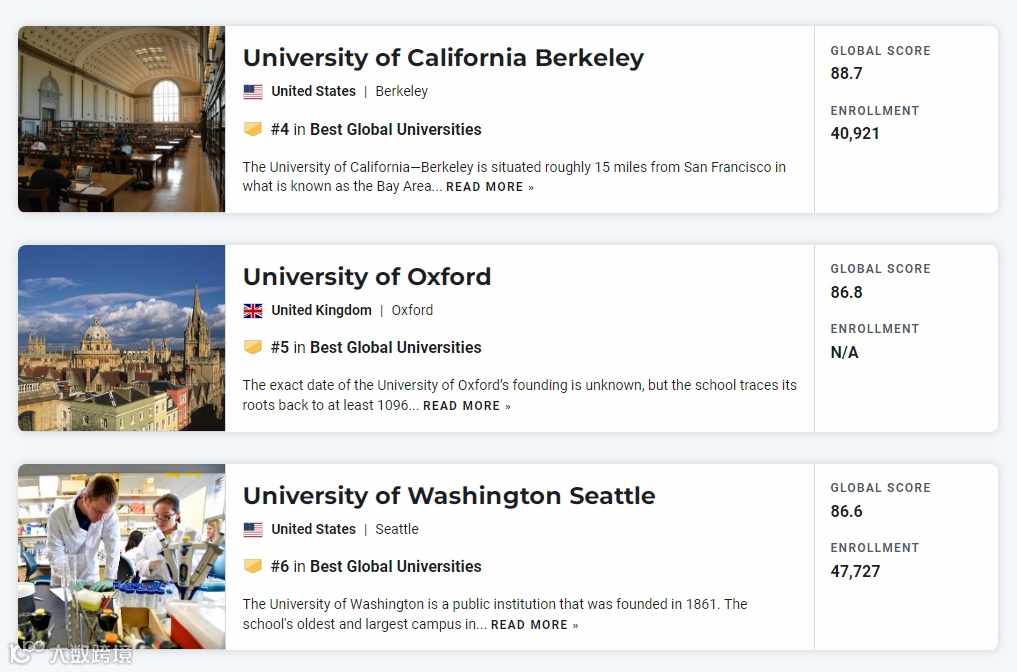This screenshot has height=672, width=1017.
Task: Open the University of California Berkeley title
Action: coord(444,58)
